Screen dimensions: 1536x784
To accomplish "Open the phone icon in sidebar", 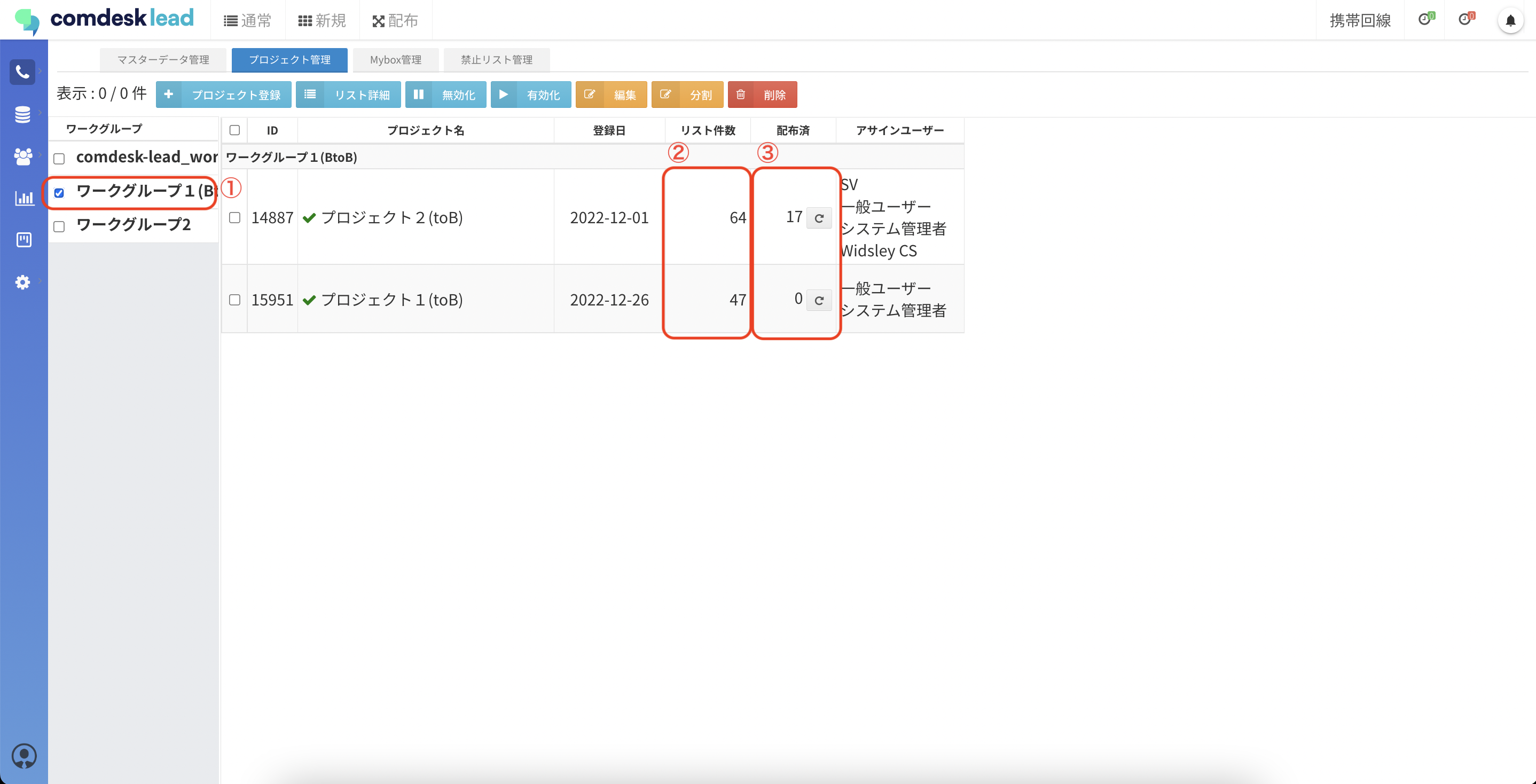I will [22, 72].
